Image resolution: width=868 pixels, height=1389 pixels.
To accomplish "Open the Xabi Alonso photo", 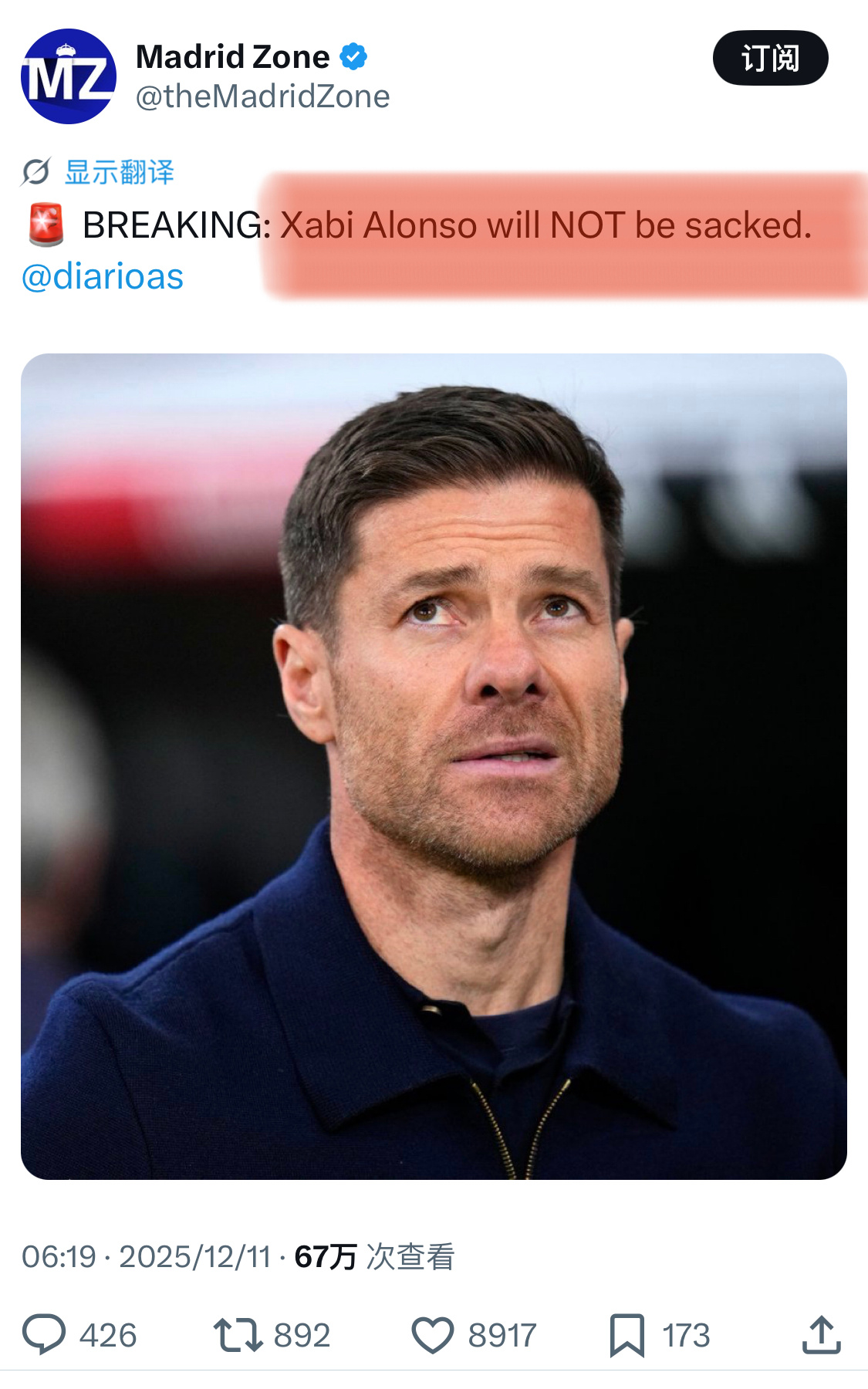I will pyautogui.click(x=434, y=766).
